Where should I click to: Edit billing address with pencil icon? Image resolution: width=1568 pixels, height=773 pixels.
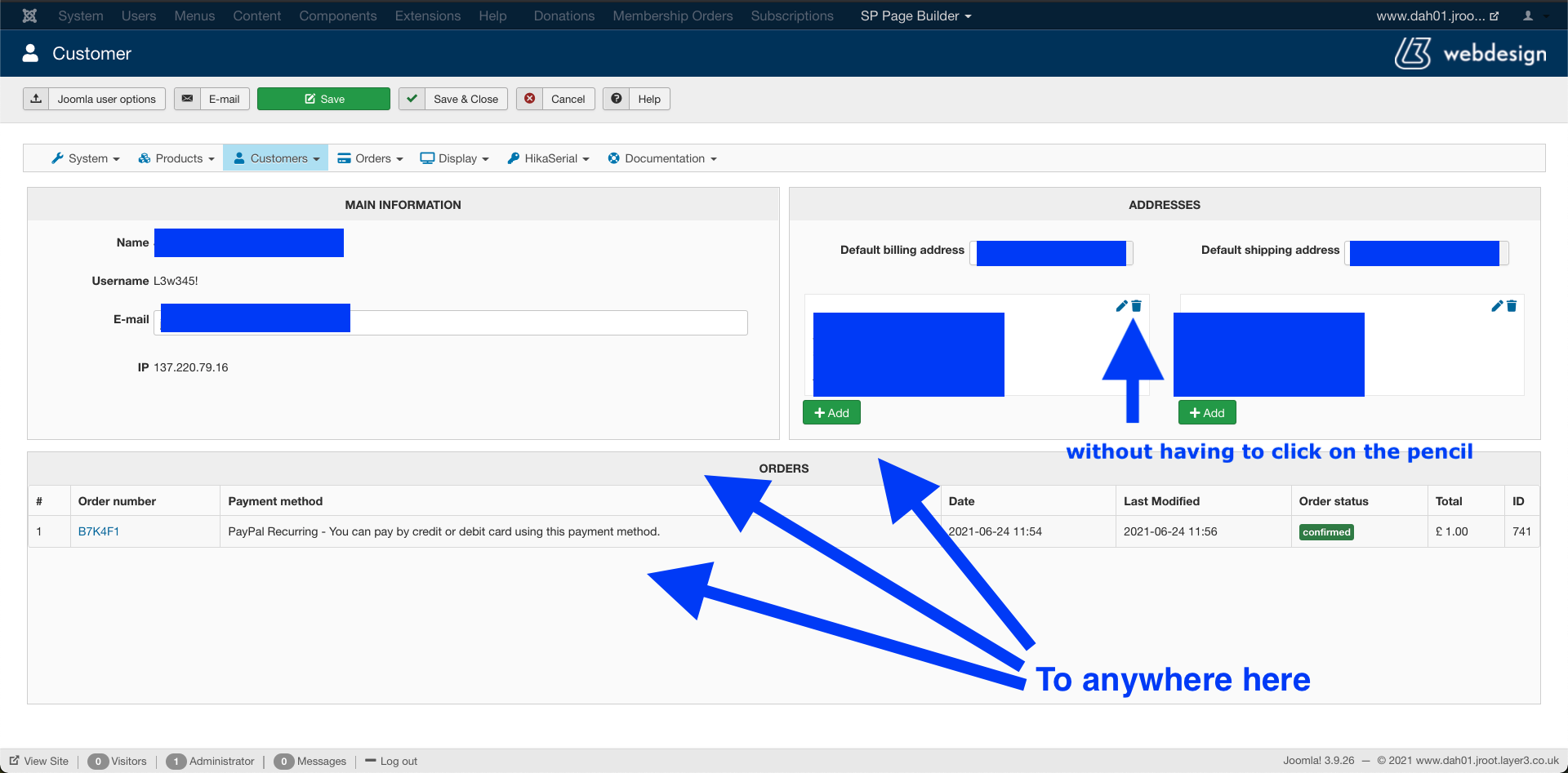click(x=1121, y=306)
